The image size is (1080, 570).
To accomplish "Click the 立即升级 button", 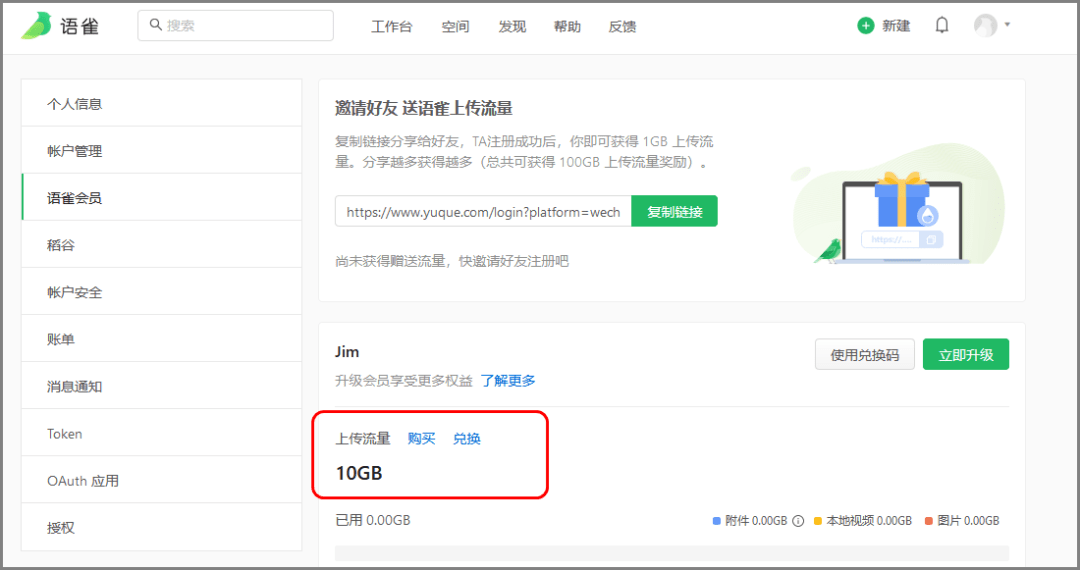I will (x=966, y=355).
